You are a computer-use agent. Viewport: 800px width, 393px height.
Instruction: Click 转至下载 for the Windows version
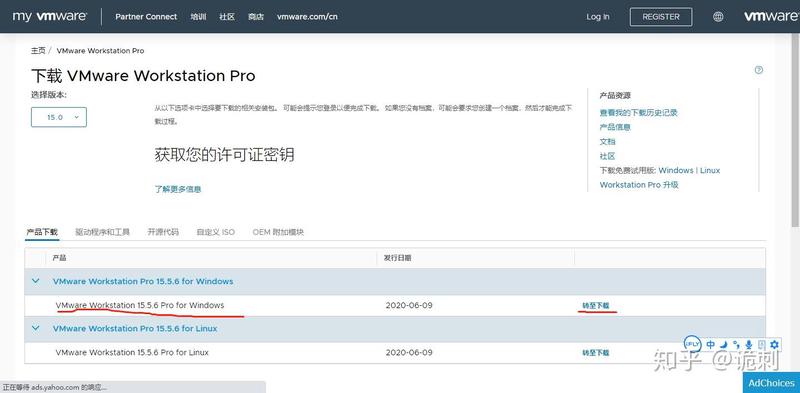point(596,306)
